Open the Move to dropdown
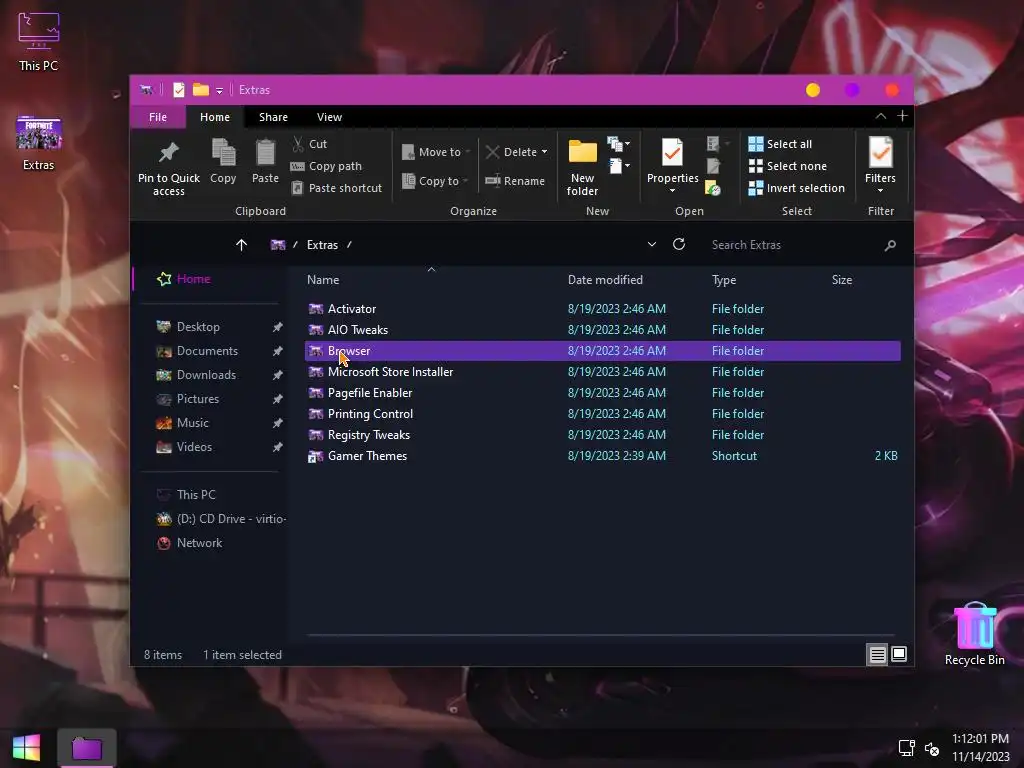The image size is (1024, 768). tap(436, 152)
